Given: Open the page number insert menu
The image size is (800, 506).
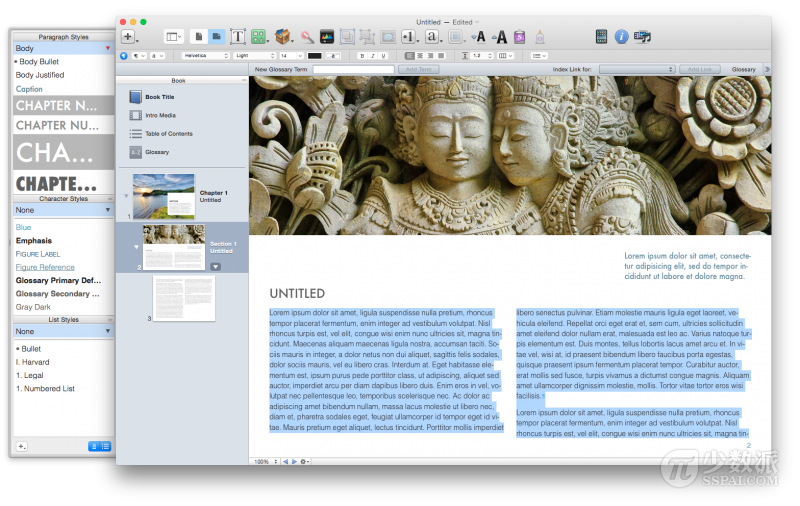Looking at the screenshot, I should (409, 37).
